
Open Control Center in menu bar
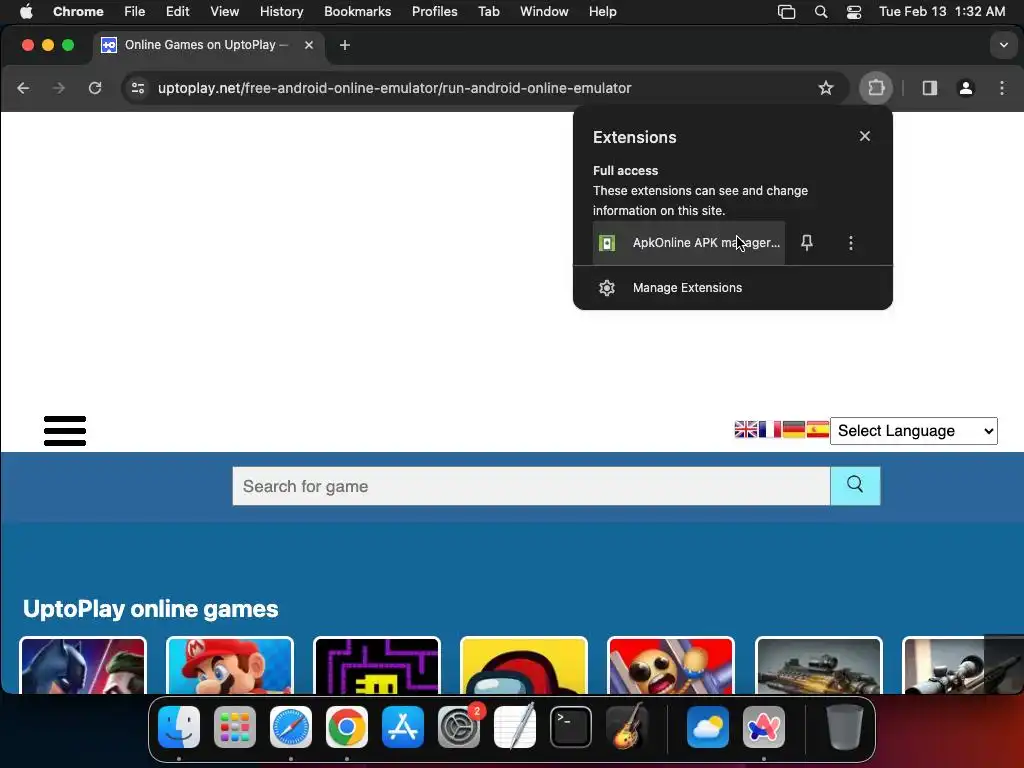pyautogui.click(x=854, y=12)
